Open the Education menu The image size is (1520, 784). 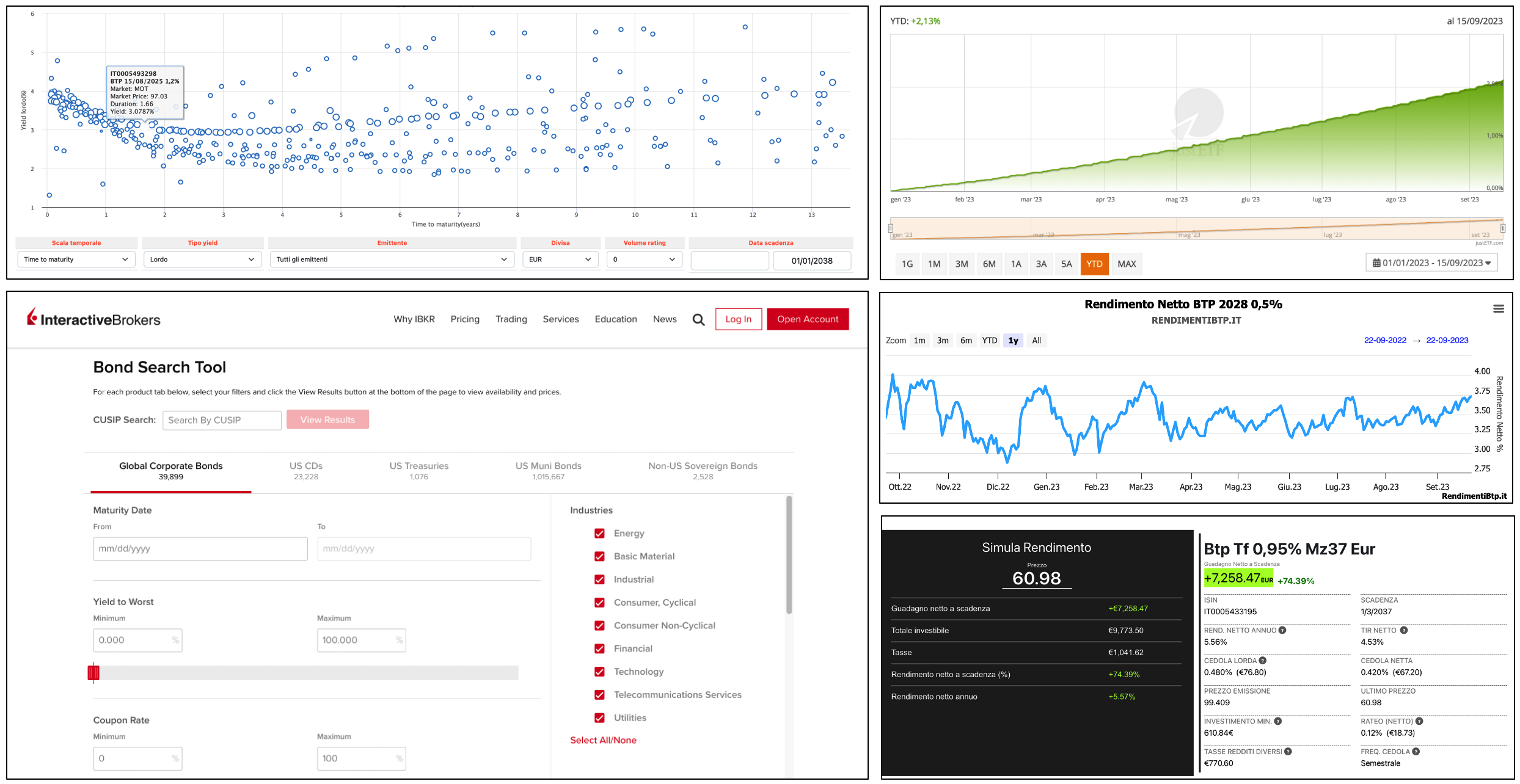point(616,319)
